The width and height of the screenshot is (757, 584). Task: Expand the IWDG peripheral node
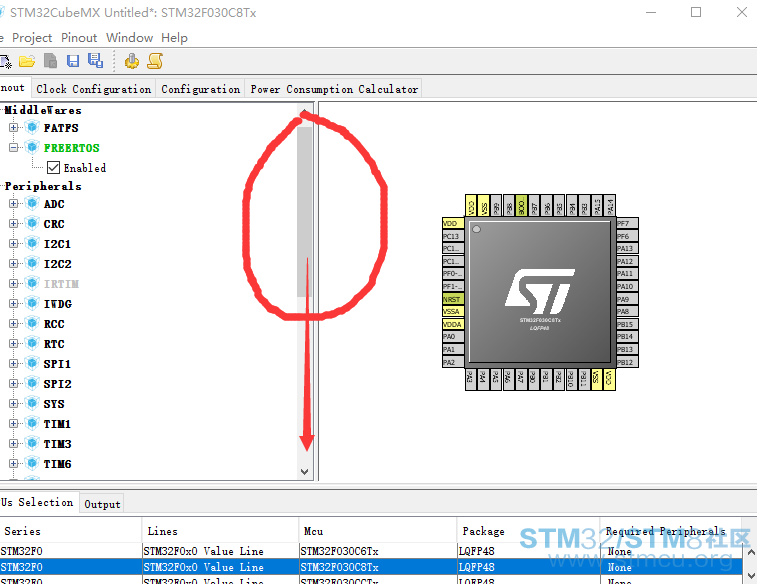pyautogui.click(x=14, y=304)
